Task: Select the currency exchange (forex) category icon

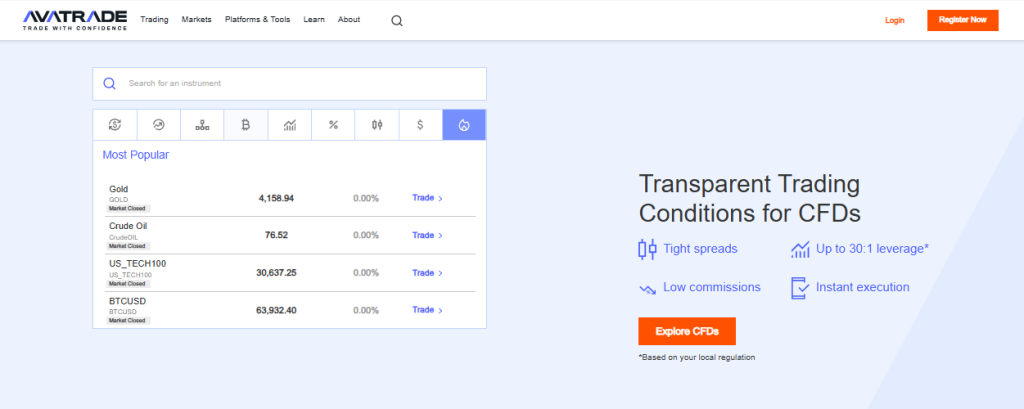Action: [x=115, y=125]
